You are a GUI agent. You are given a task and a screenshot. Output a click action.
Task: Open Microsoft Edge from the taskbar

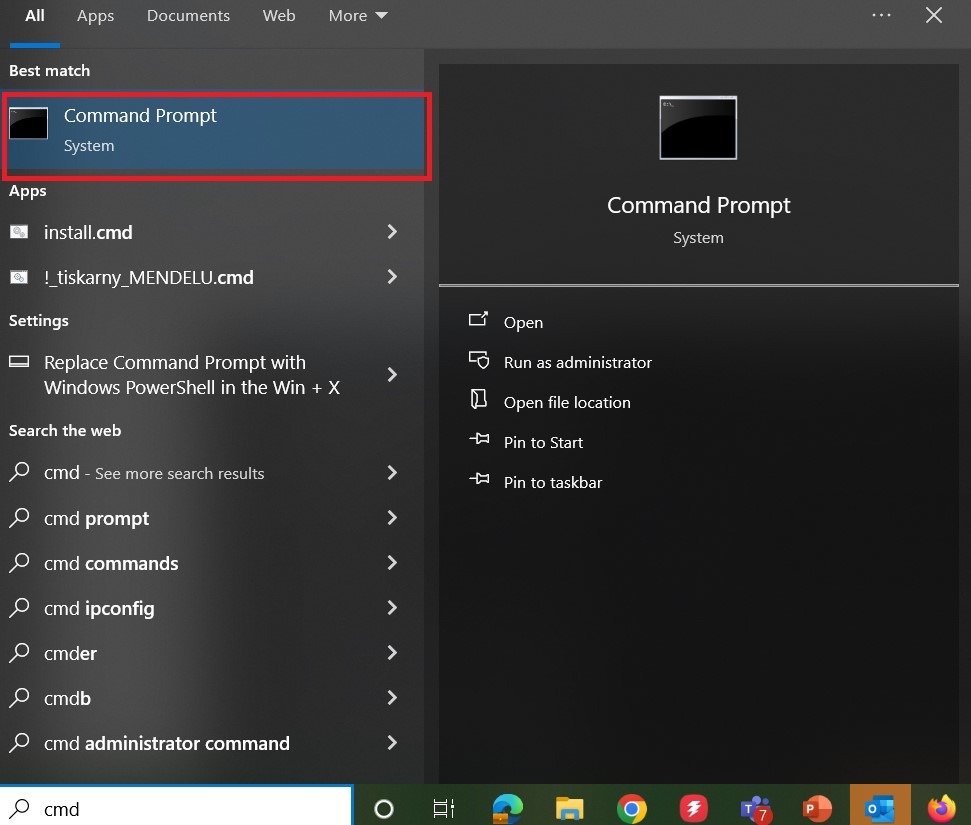click(x=508, y=808)
